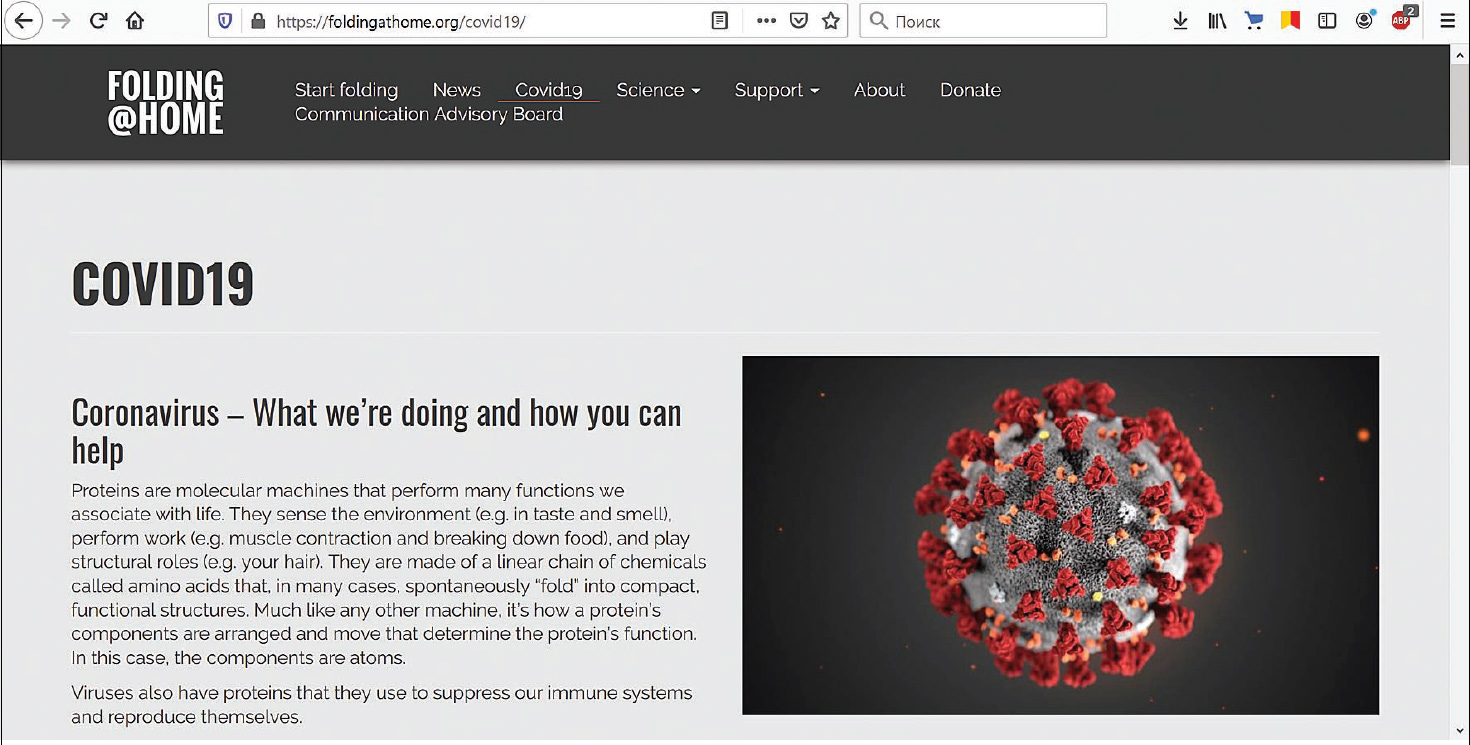
Task: Open the tracking protection shield icon
Action: [x=225, y=21]
